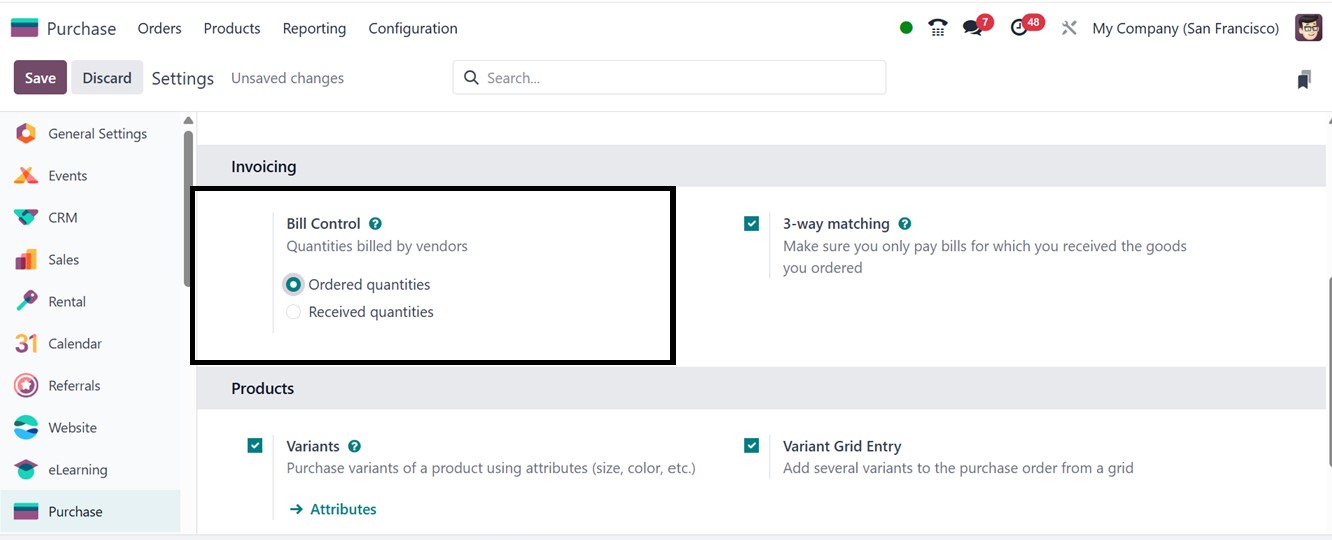Open the activities clock icon
Viewport: 1332px width, 540px height.
[1019, 28]
